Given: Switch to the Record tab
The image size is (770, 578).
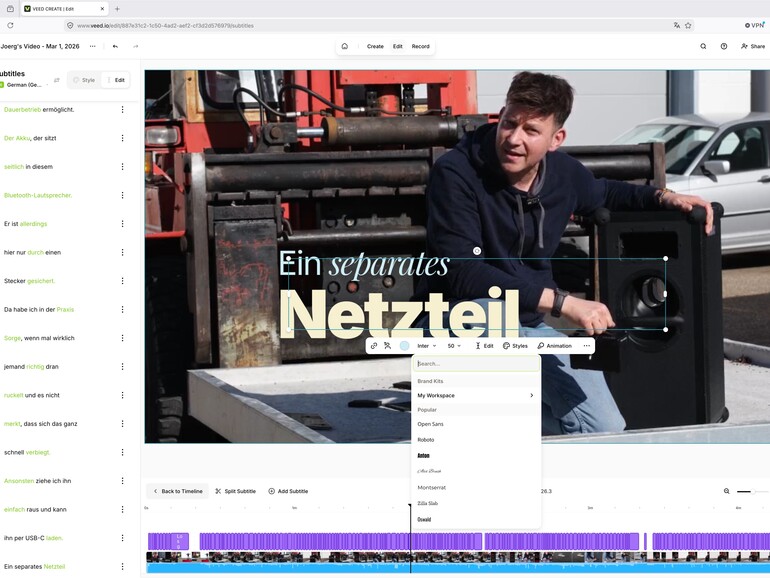Looking at the screenshot, I should click(x=420, y=46).
